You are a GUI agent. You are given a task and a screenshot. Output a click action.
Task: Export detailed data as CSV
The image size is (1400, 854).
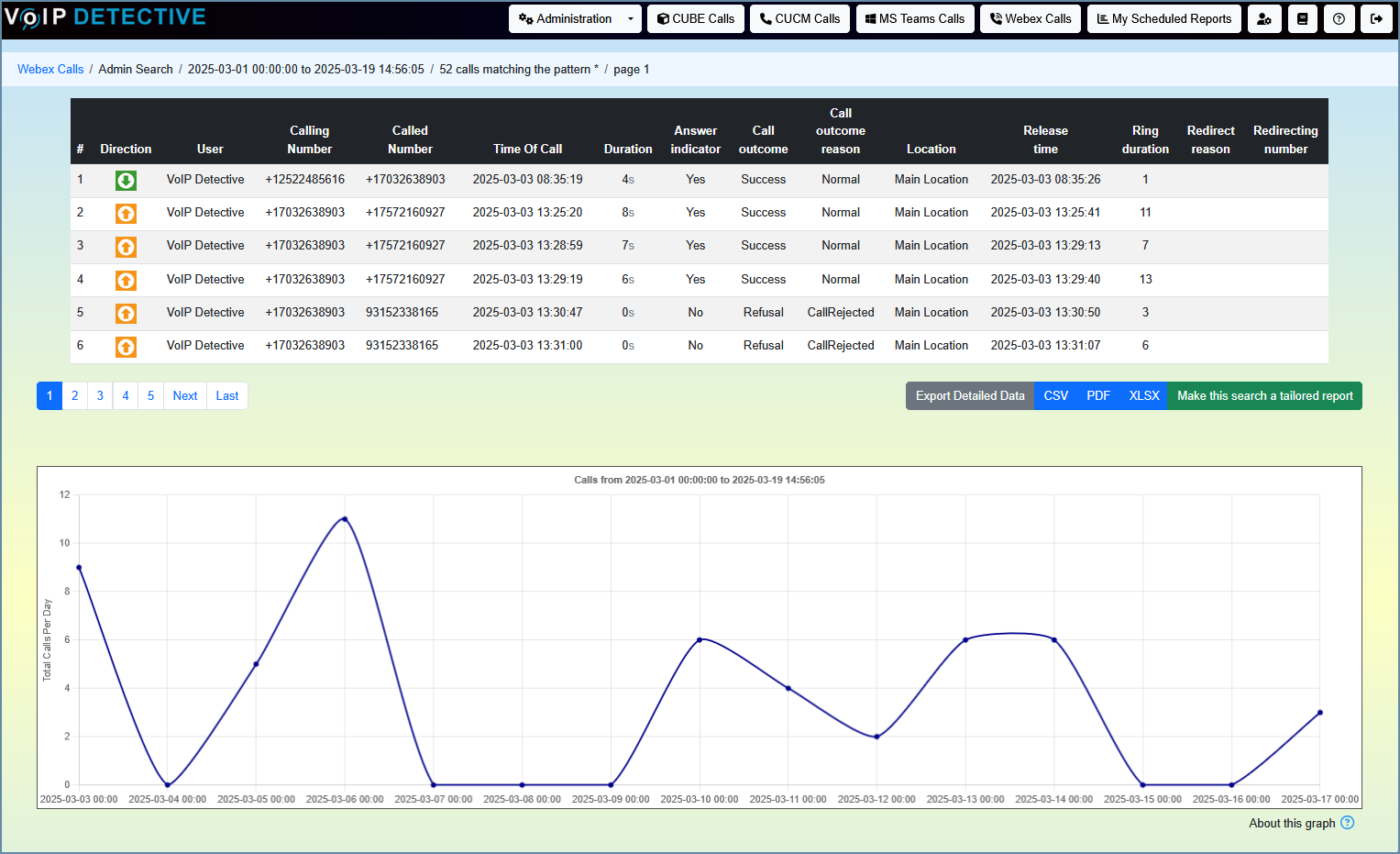pyautogui.click(x=1056, y=395)
